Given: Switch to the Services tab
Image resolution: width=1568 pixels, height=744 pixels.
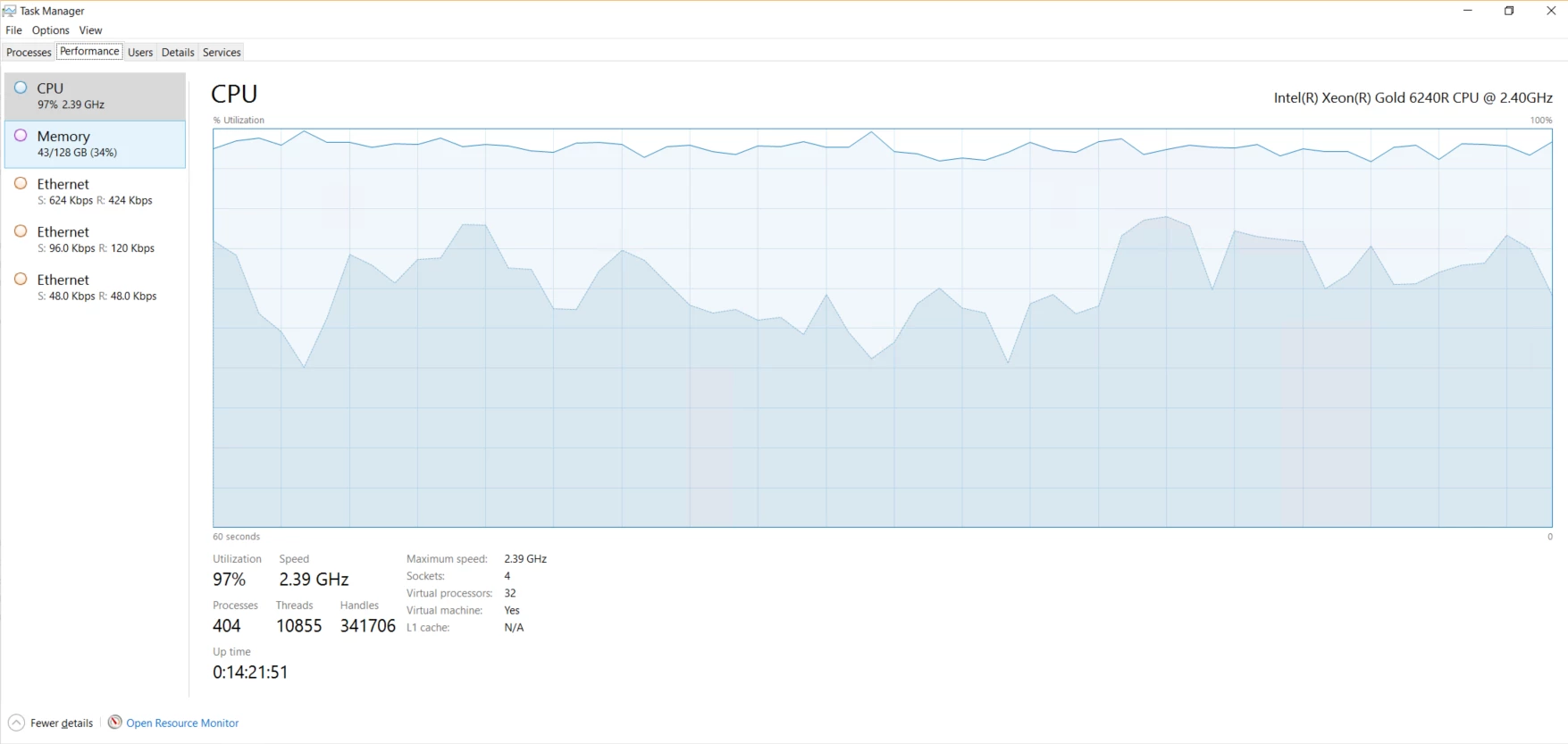Looking at the screenshot, I should pyautogui.click(x=222, y=53).
